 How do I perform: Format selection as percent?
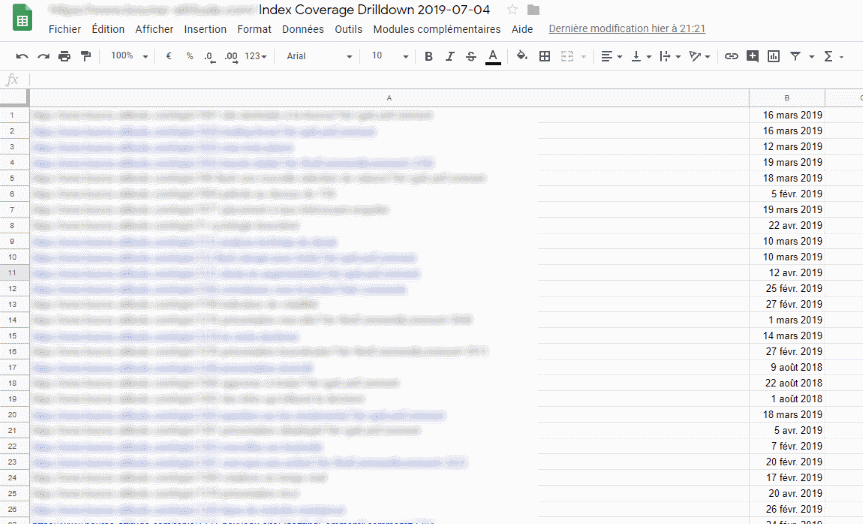point(189,57)
